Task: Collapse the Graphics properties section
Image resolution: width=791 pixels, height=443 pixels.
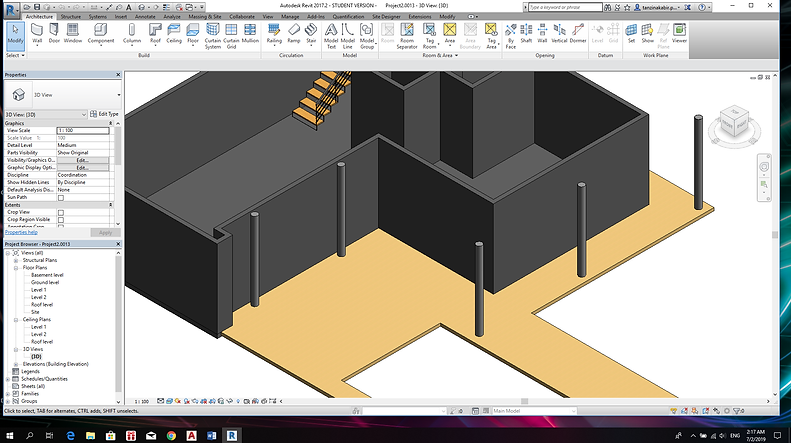Action: click(110, 123)
